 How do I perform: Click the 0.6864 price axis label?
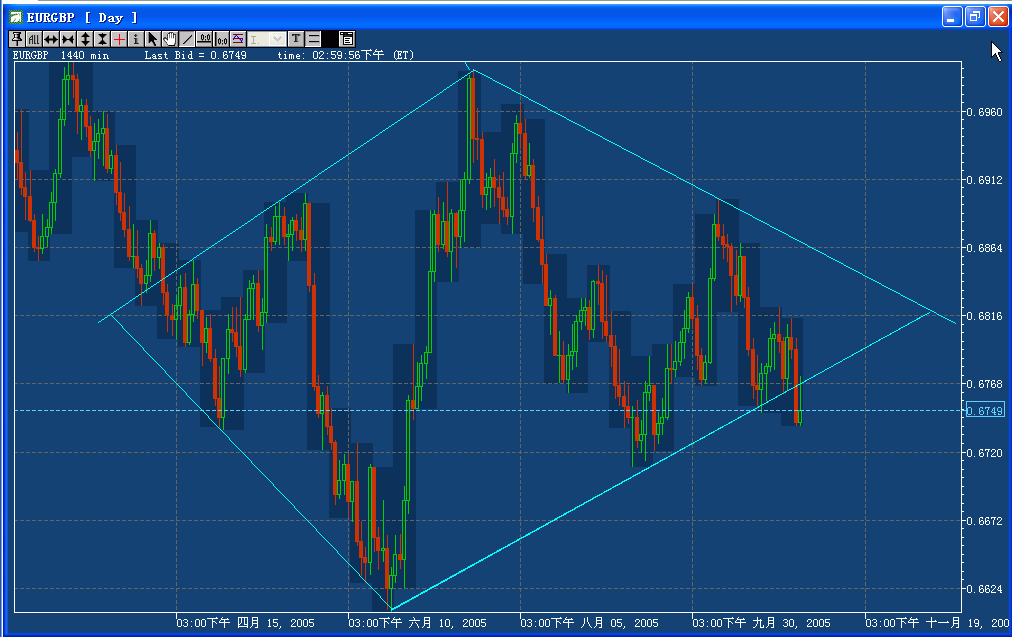click(x=985, y=248)
